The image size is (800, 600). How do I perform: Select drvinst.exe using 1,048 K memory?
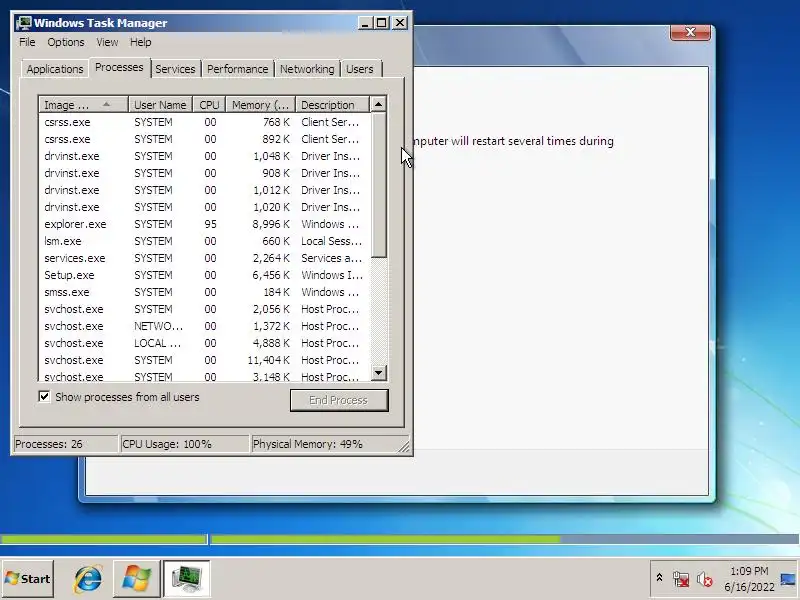(x=204, y=156)
